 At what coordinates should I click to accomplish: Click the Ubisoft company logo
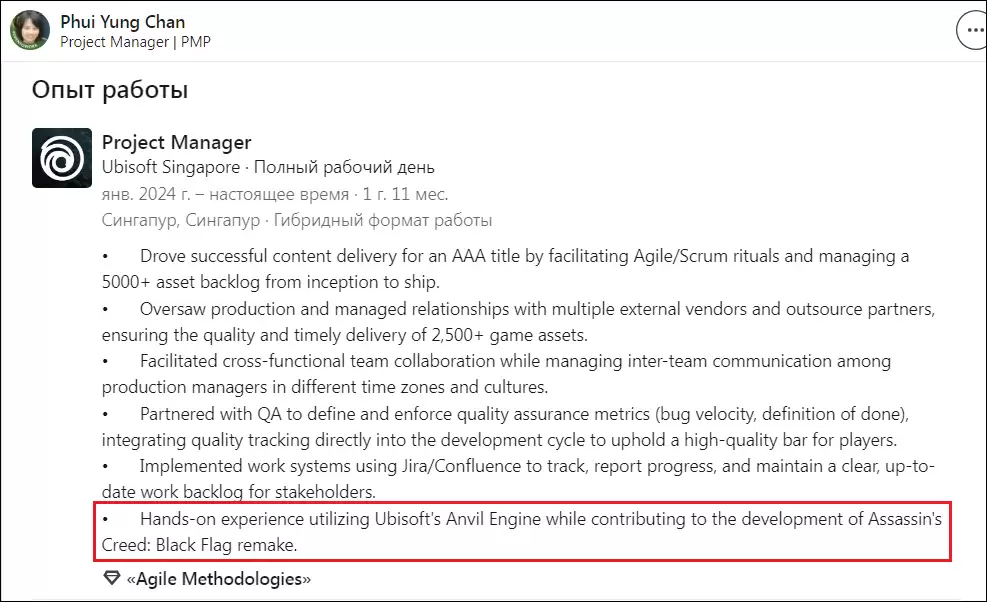click(x=62, y=158)
